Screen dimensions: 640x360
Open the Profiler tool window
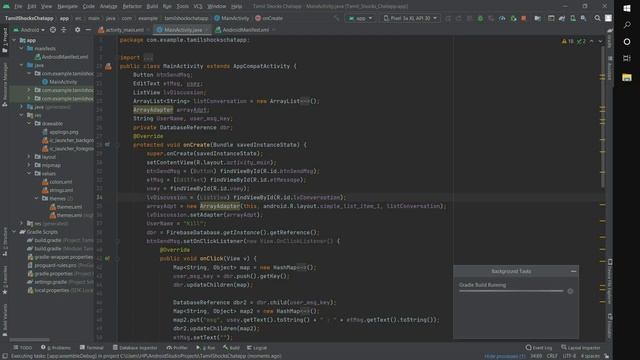coord(177,348)
